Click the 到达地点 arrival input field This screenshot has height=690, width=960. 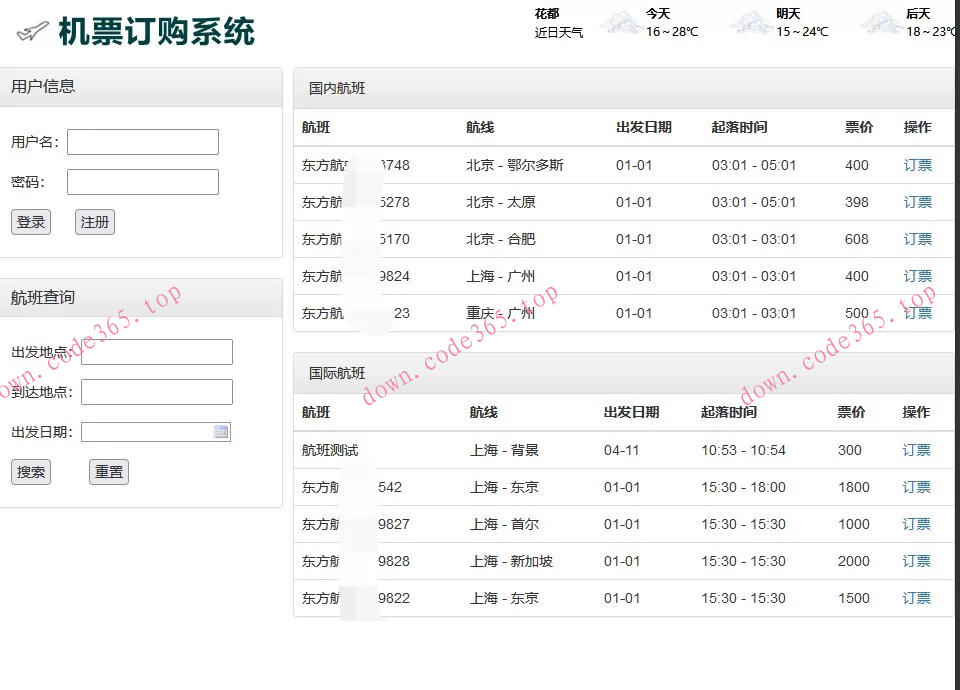click(x=156, y=391)
